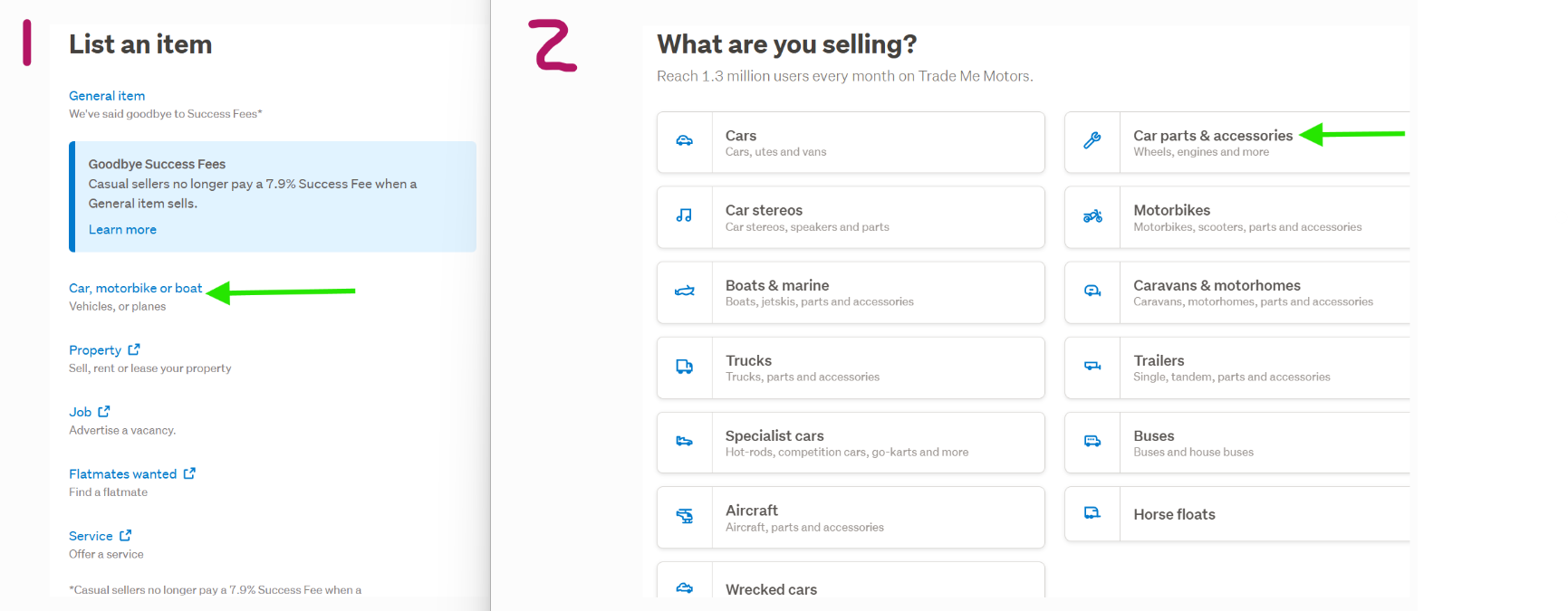Click 'Car stereos, speakers and parts' text
Image resolution: width=1568 pixels, height=611 pixels.
pyautogui.click(x=807, y=227)
